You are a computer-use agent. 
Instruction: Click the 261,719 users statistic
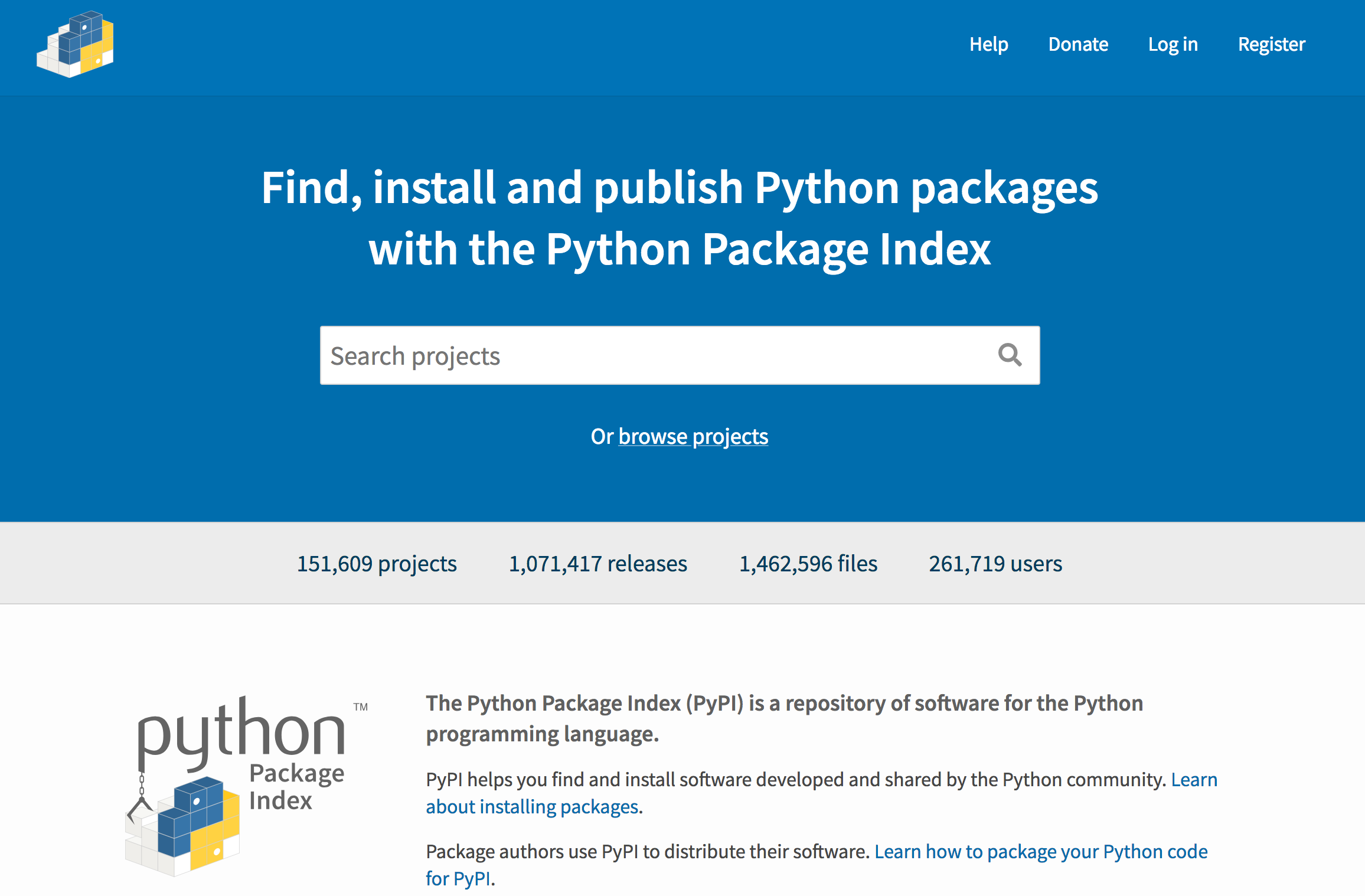click(x=995, y=563)
